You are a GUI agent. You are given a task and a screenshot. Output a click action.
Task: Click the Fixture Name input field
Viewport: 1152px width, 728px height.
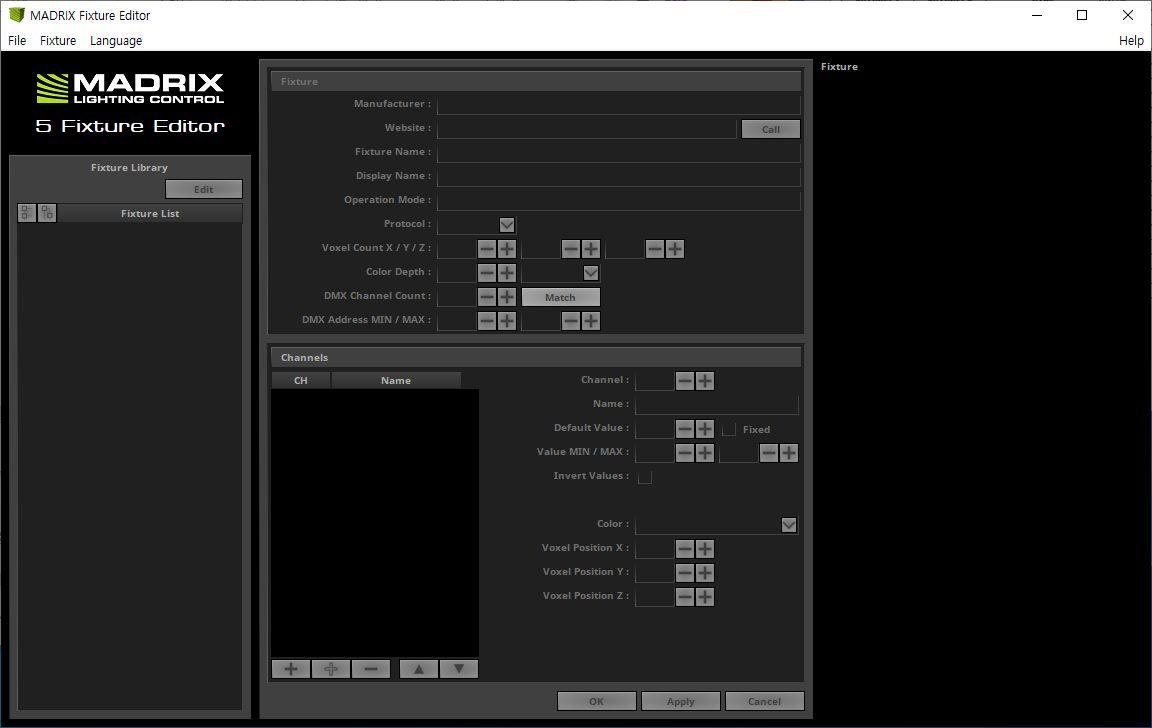point(619,153)
